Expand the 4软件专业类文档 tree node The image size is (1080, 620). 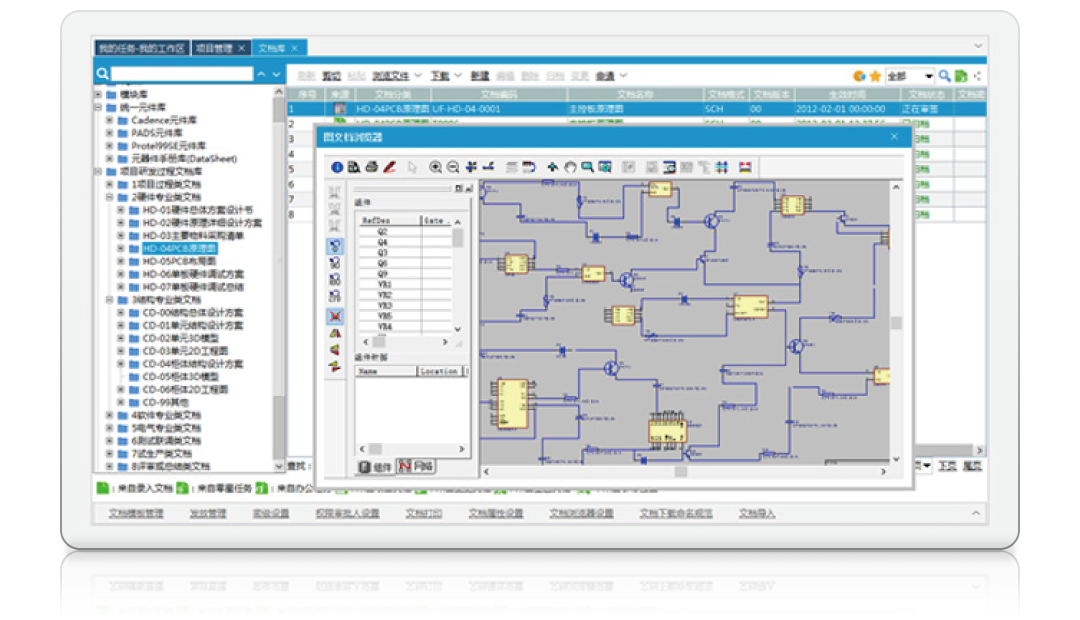(x=110, y=415)
